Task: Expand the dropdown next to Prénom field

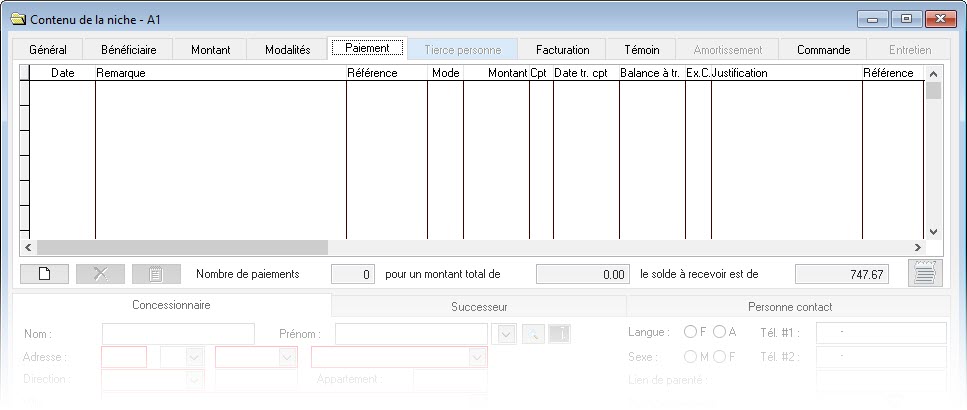Action: (506, 333)
